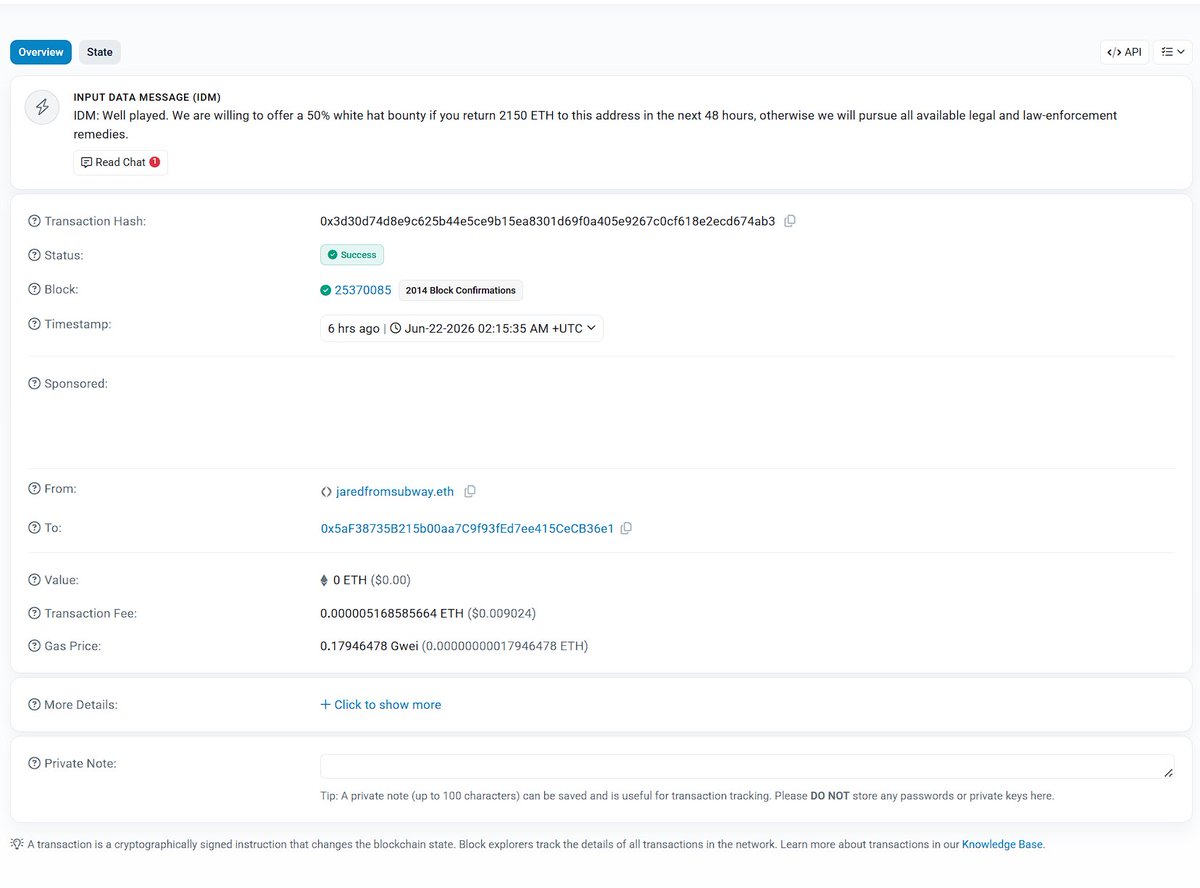Click help icon next to Private Note

tap(34, 763)
